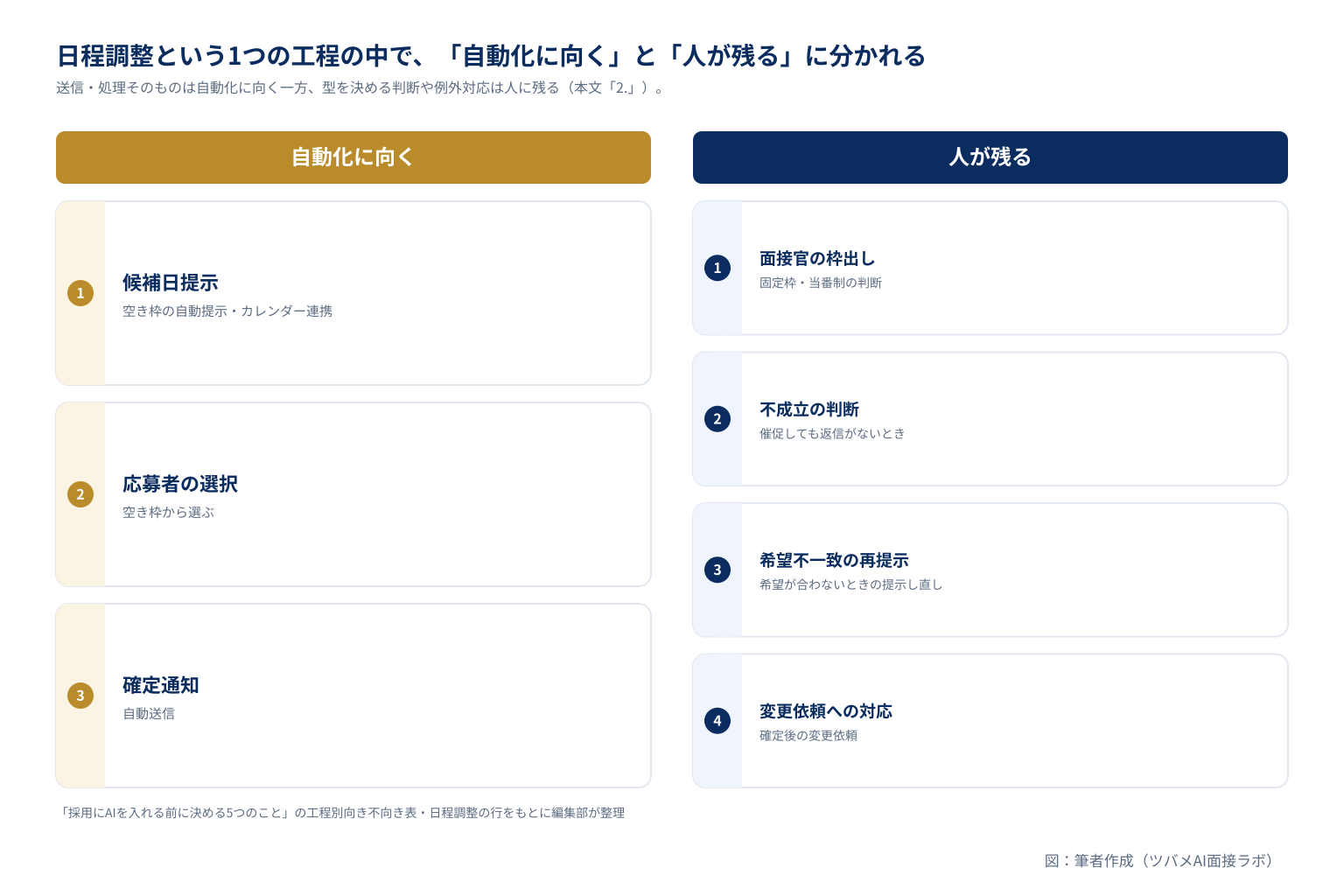Click the subtitle beginning 送信・処理そのものは
The image size is (1344, 896).
tap(360, 87)
